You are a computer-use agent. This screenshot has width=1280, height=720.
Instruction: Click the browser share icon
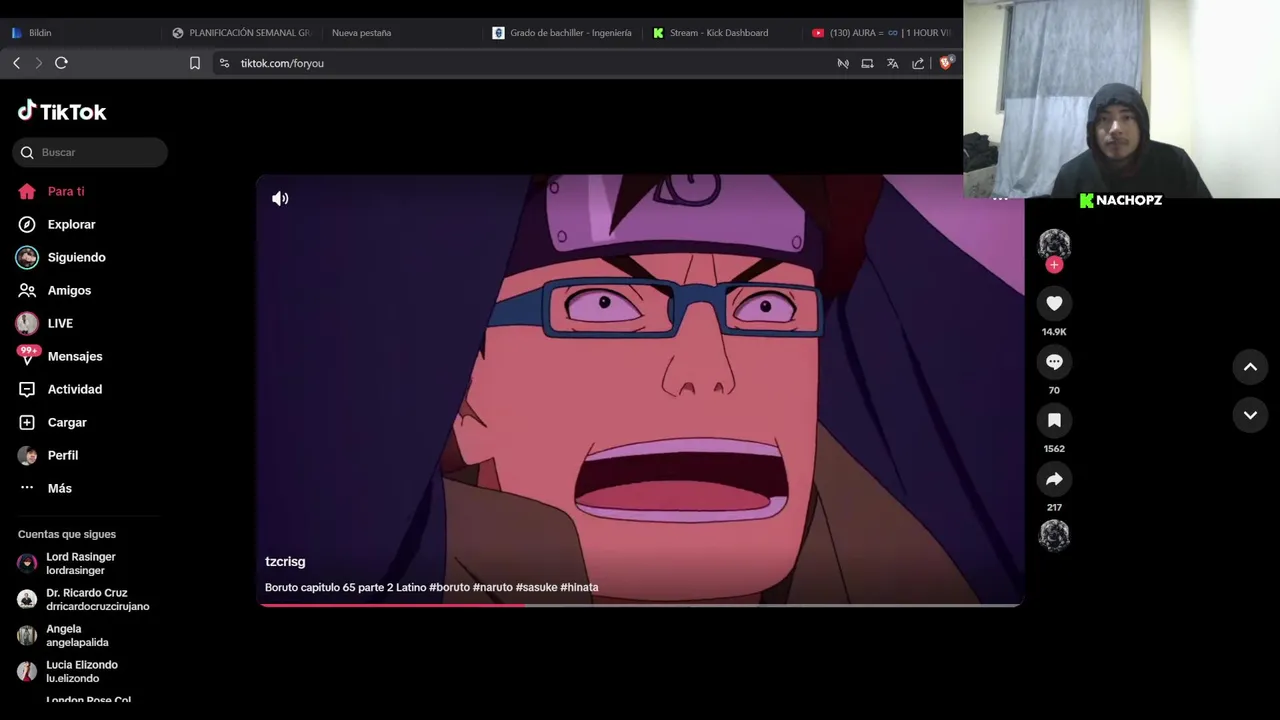918,63
